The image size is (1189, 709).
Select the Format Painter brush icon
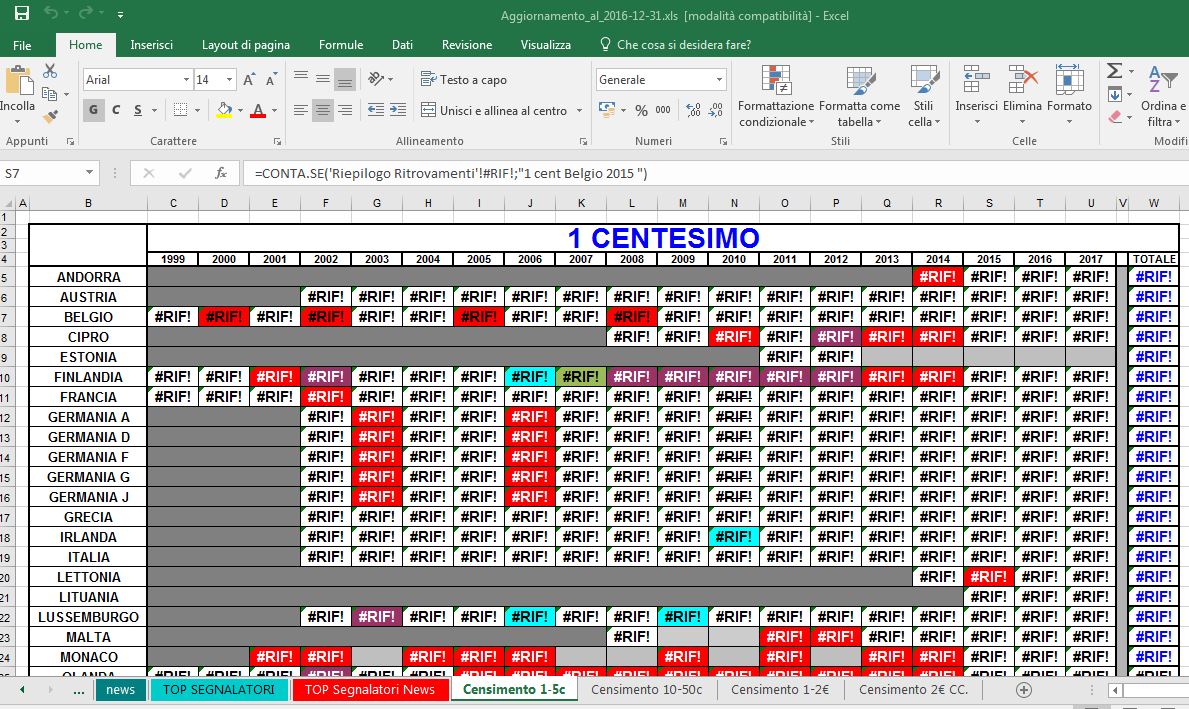pyautogui.click(x=50, y=116)
